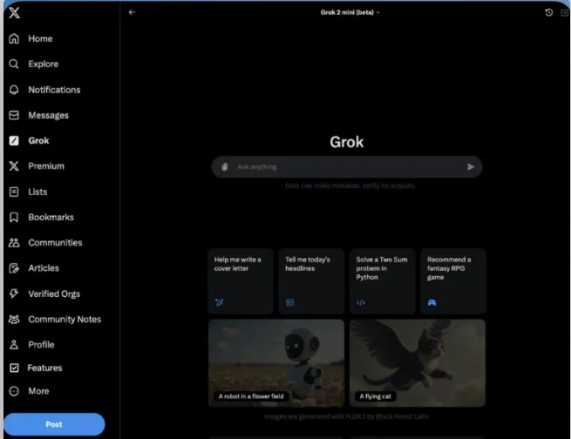Open the Grok 2 mini (beta) model dropdown
571x439 pixels.
(350, 12)
